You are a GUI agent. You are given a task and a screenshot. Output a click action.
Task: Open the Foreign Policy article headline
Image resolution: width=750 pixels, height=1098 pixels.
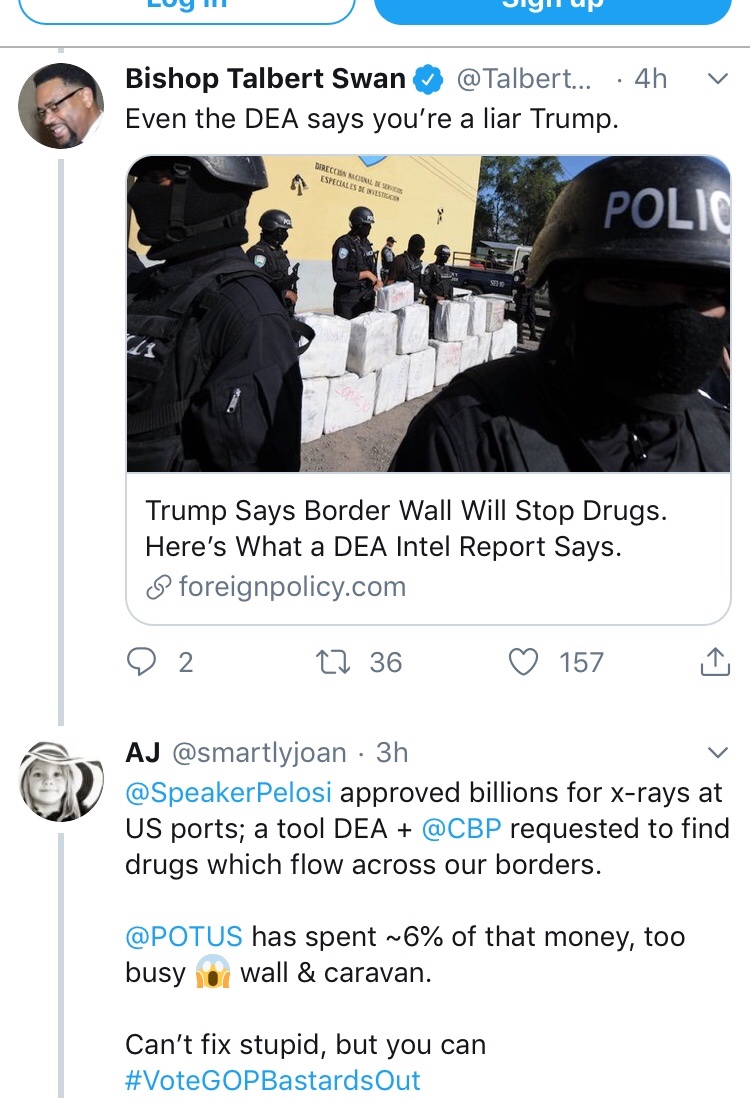tap(406, 529)
